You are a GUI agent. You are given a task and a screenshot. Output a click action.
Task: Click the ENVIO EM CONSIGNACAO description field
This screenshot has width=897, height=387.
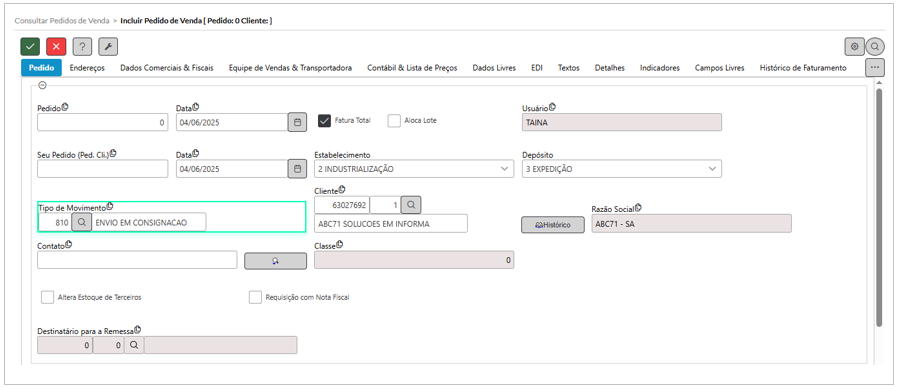pos(149,222)
